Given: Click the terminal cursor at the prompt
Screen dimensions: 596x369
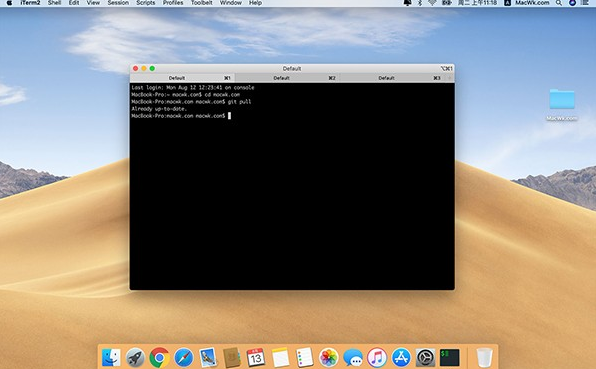Looking at the screenshot, I should (229, 116).
